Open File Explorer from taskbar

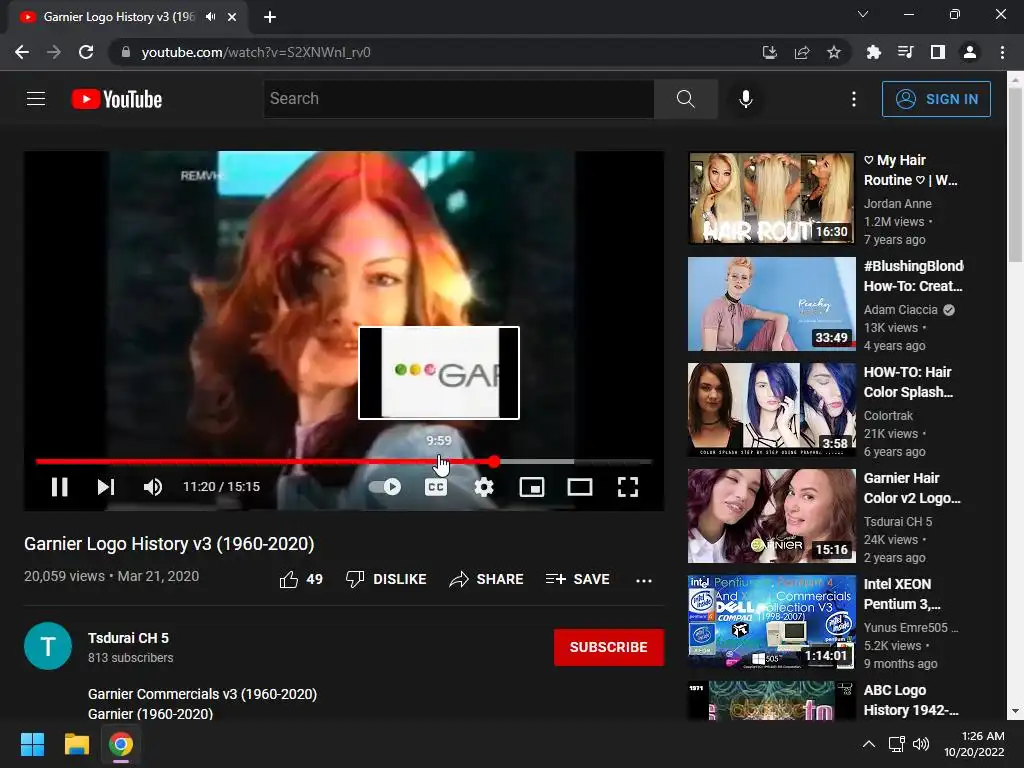click(76, 744)
